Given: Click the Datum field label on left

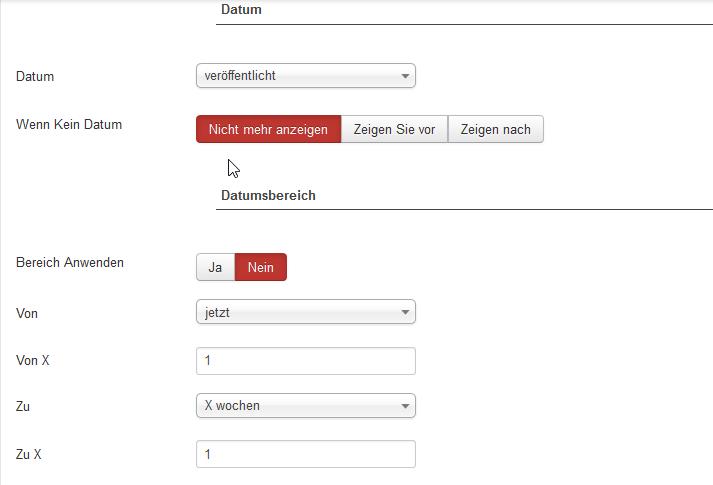Looking at the screenshot, I should [35, 76].
